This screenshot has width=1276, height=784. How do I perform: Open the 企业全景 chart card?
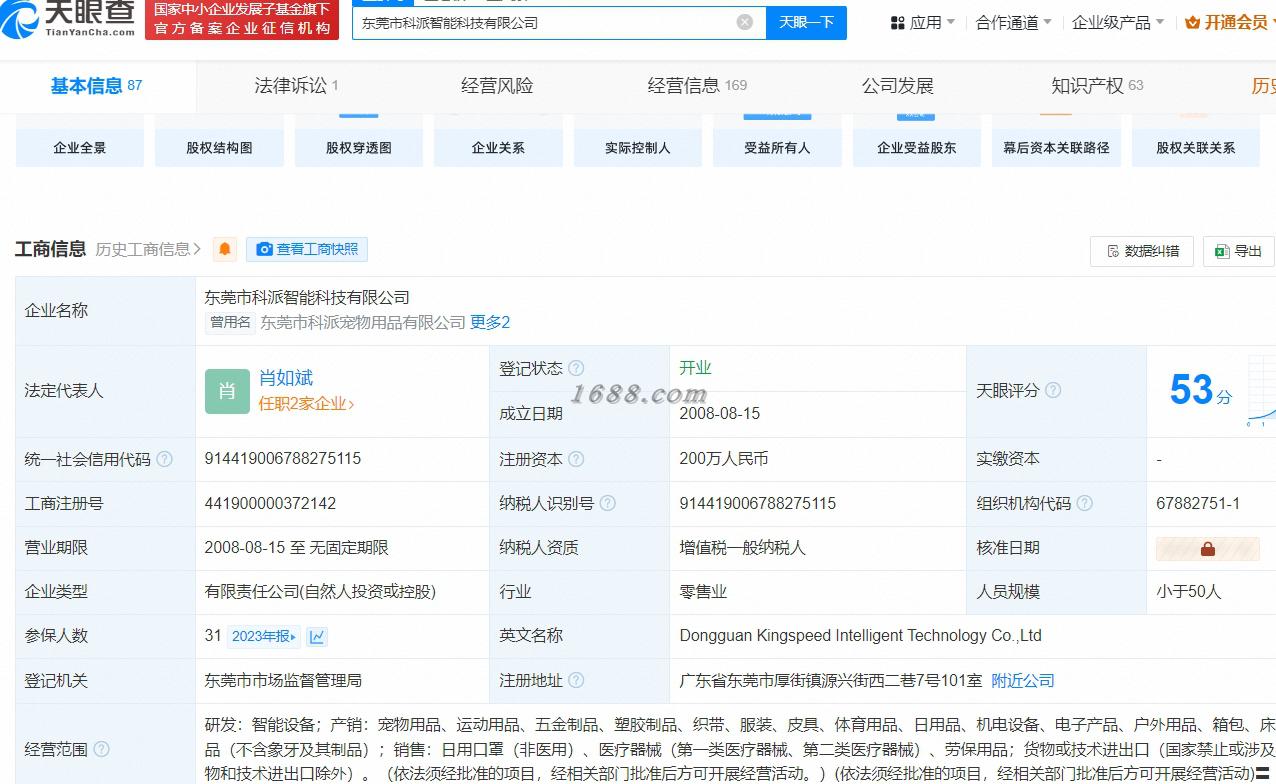pos(80,142)
